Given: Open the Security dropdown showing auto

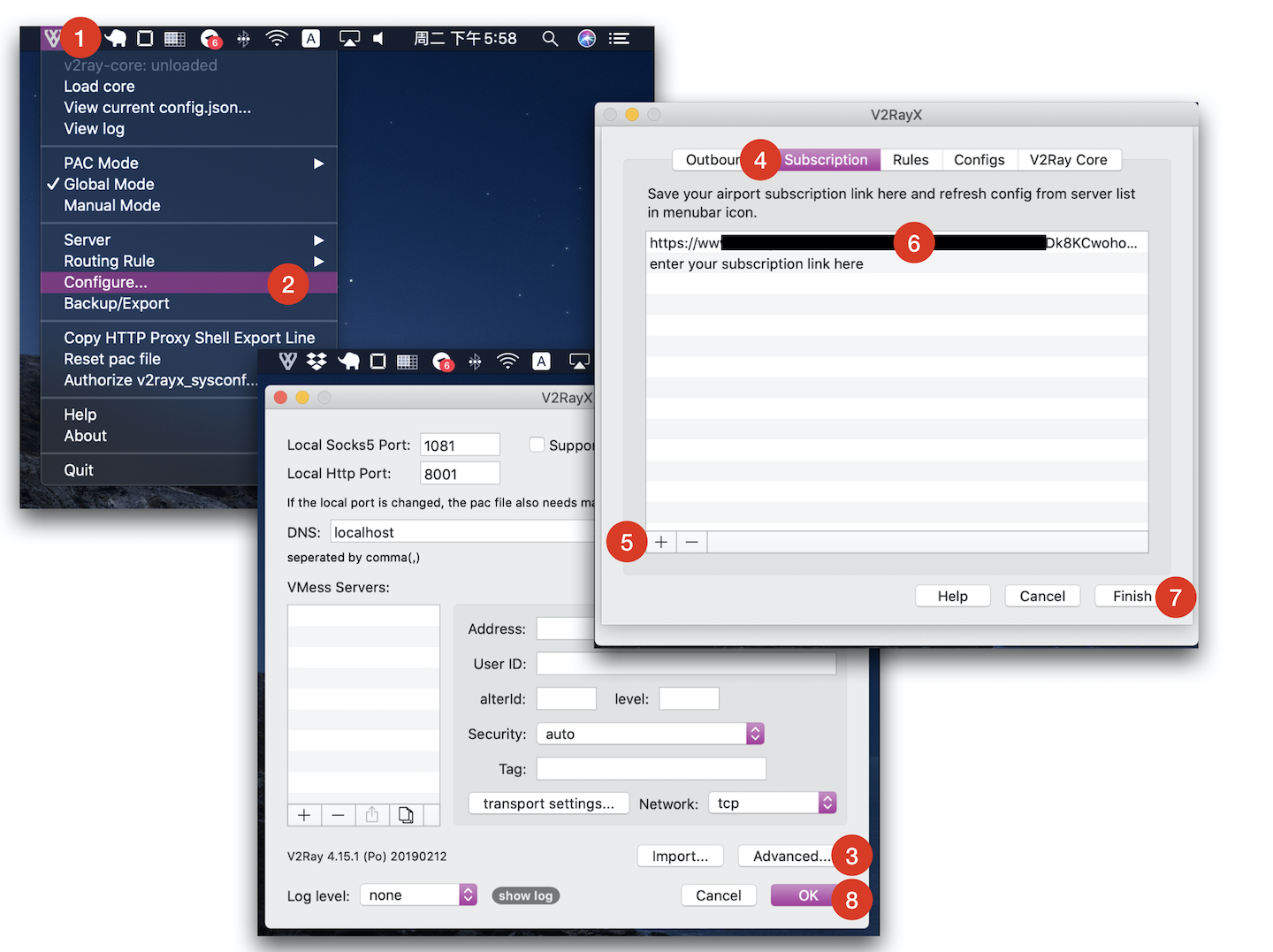Looking at the screenshot, I should [651, 734].
